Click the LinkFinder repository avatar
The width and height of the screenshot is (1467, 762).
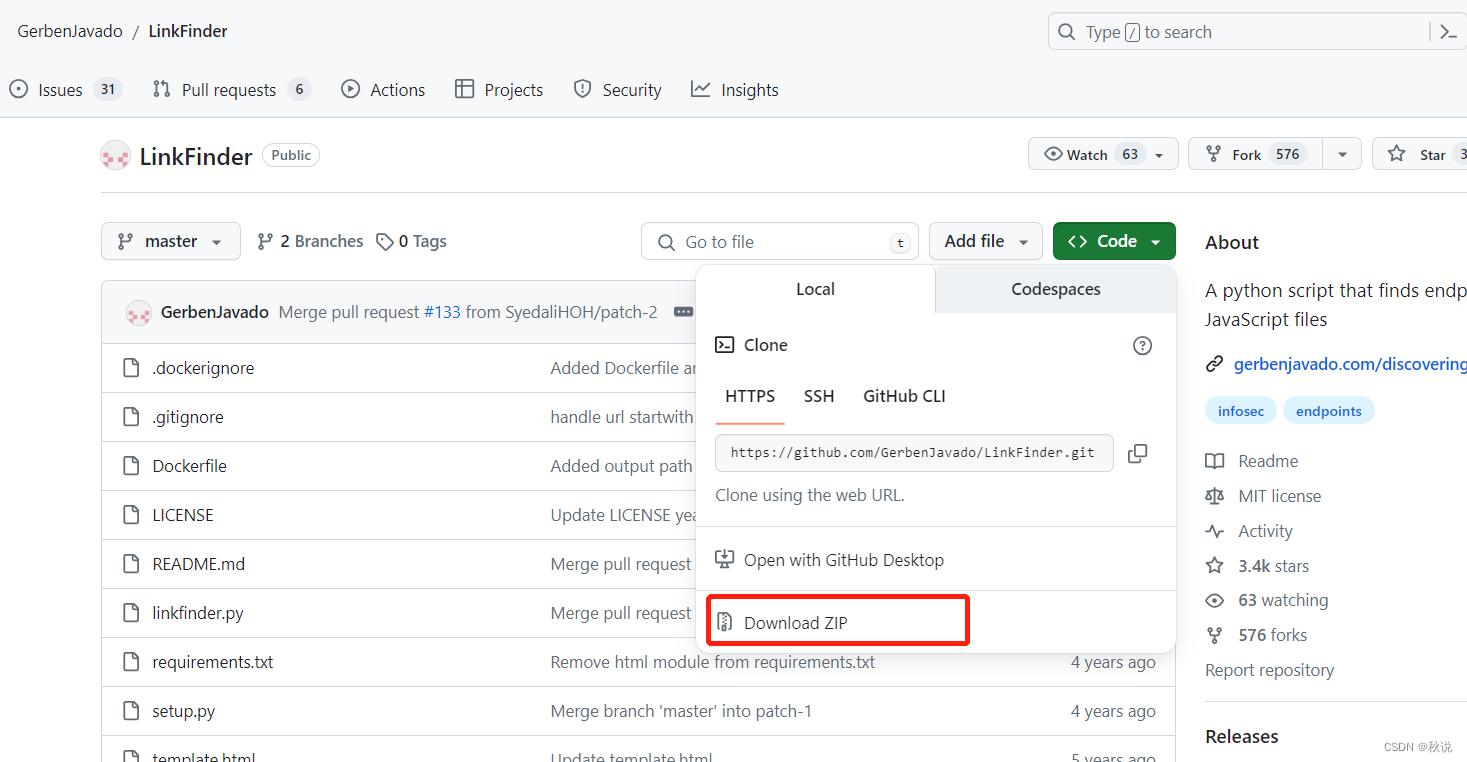116,155
